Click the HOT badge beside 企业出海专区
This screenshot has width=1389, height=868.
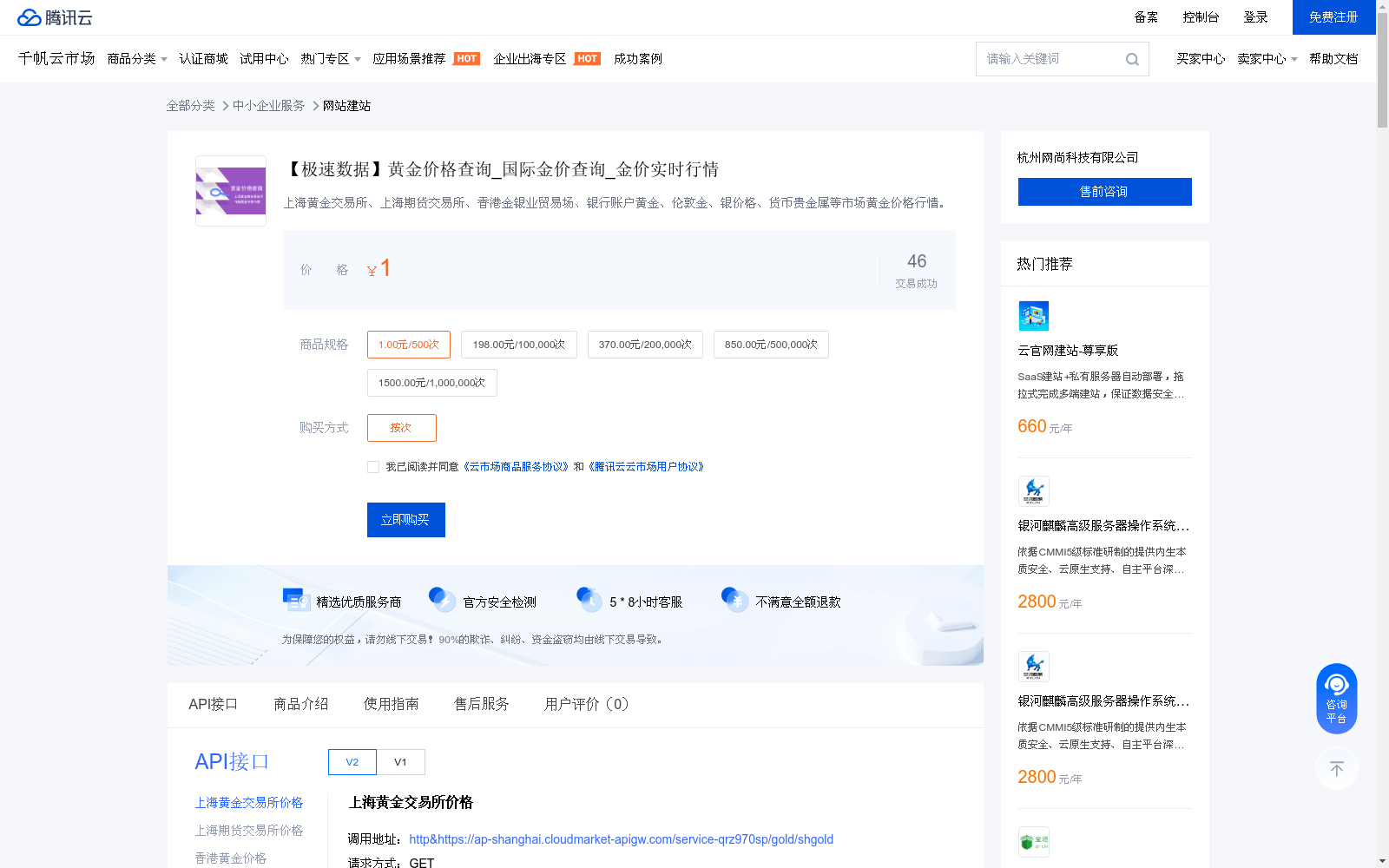[588, 59]
